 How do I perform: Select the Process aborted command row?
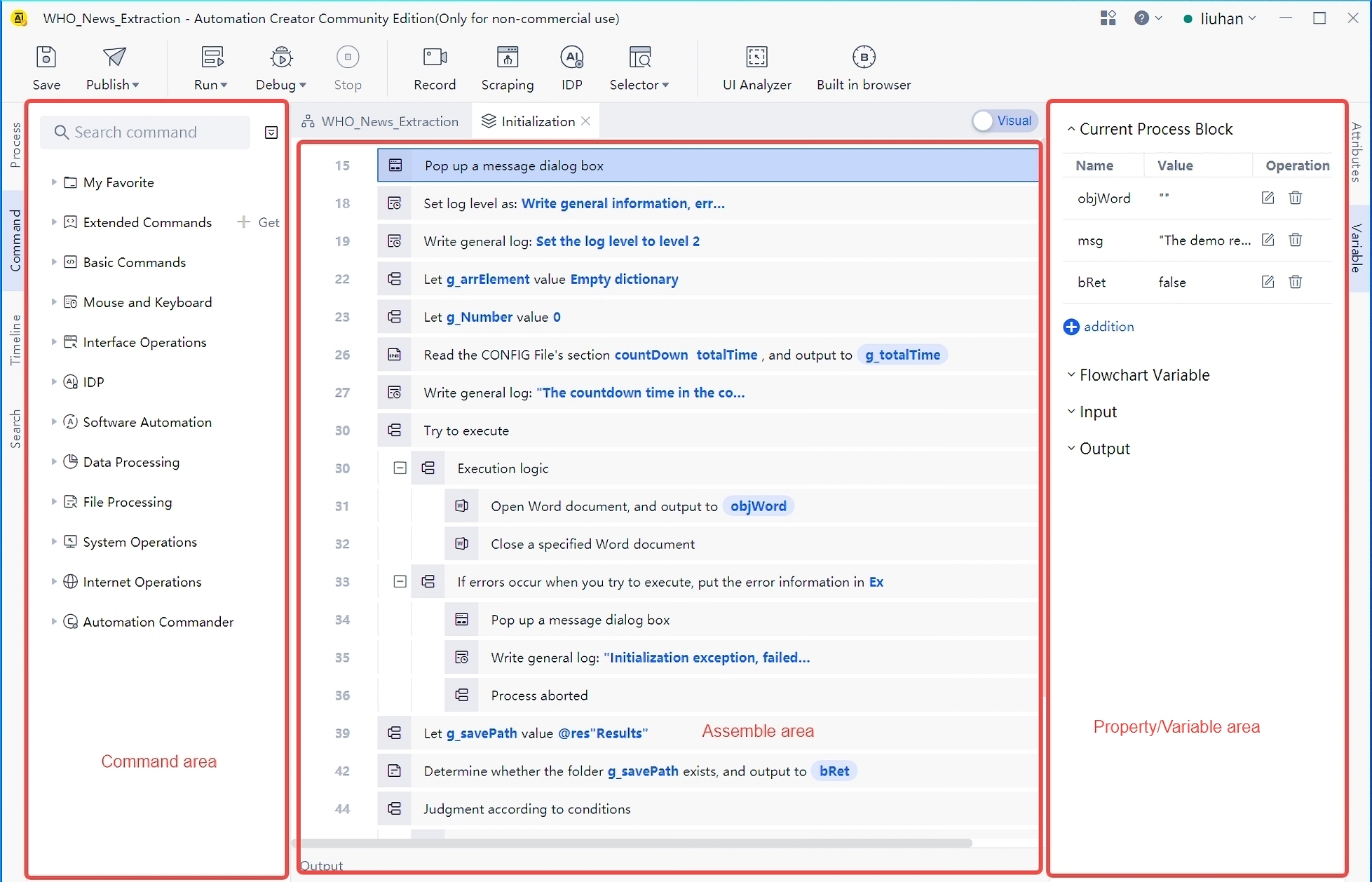(742, 696)
